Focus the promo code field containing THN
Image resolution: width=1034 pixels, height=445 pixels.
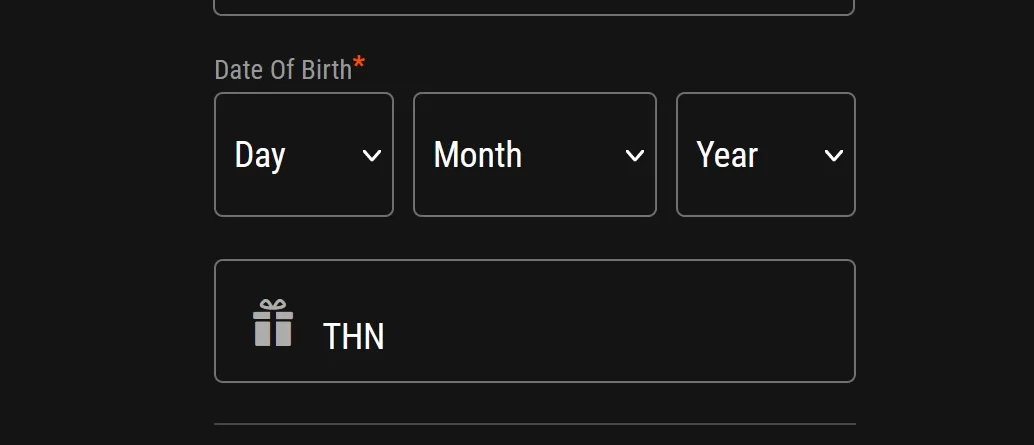535,321
